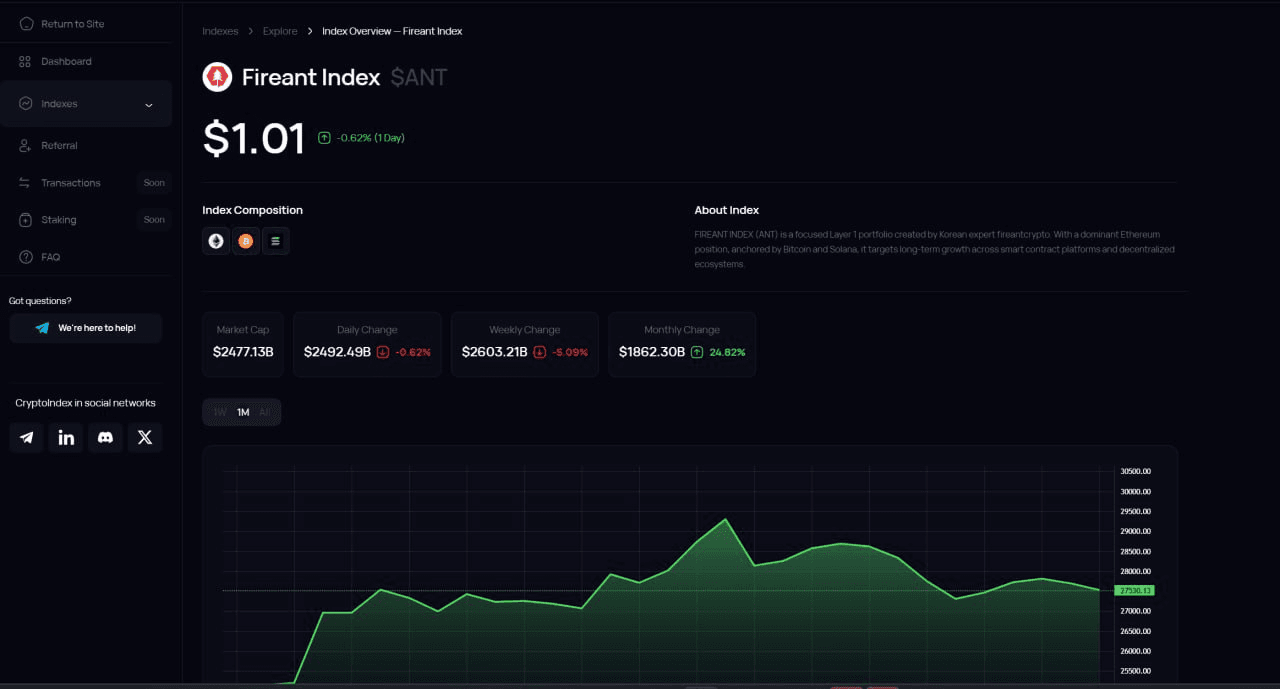1280x689 pixels.
Task: Keep 1M timeframe selected on chart
Action: tap(242, 411)
